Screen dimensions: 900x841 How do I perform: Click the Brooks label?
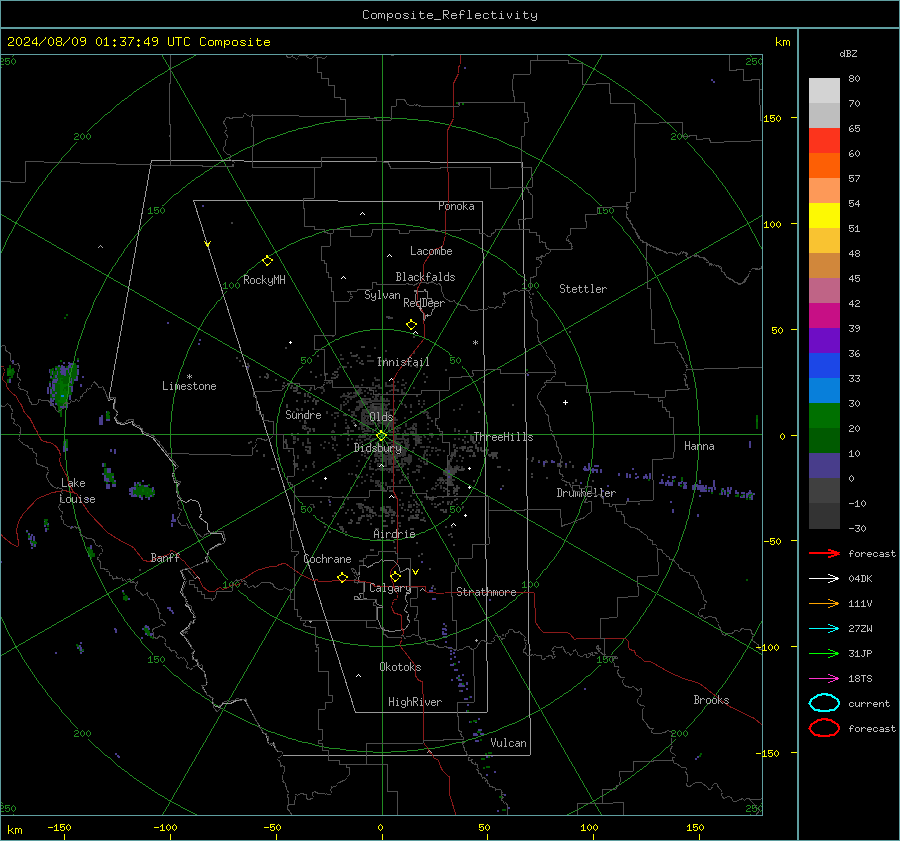tap(711, 700)
